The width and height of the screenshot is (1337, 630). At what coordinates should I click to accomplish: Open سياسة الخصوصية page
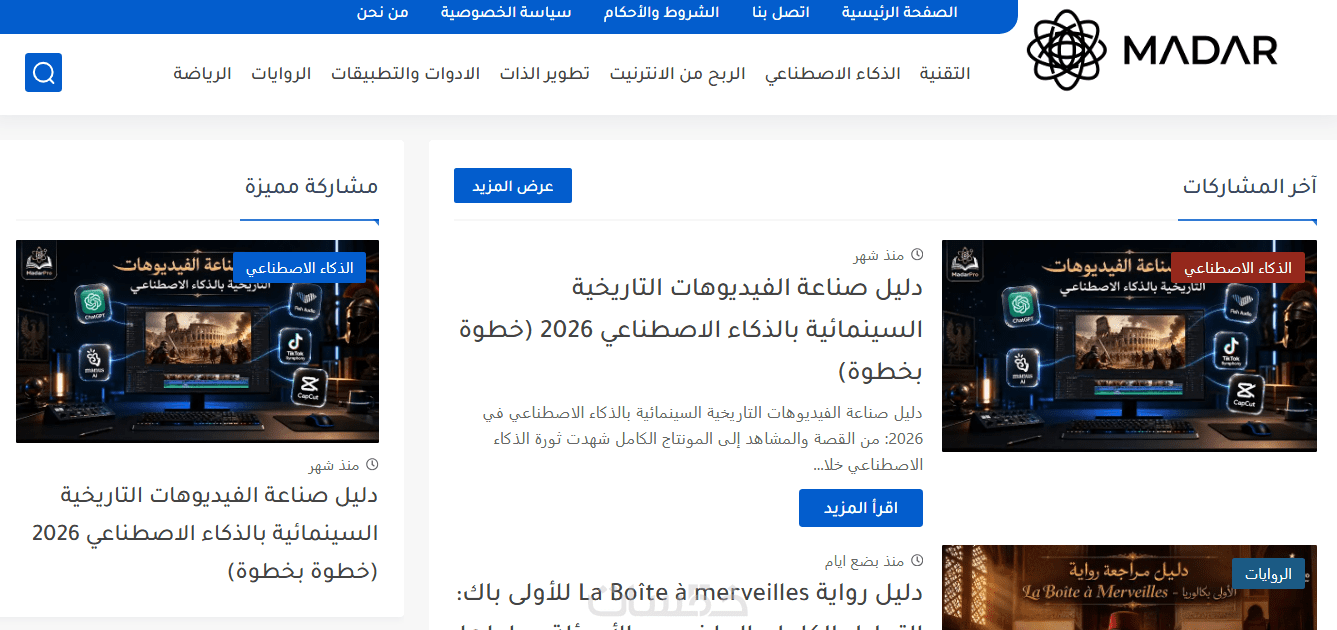point(506,12)
